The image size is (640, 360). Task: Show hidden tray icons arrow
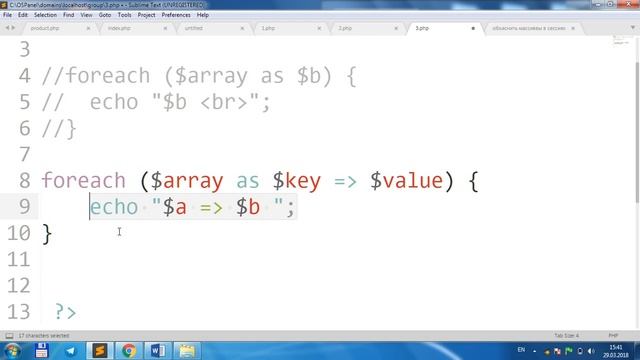click(x=535, y=351)
